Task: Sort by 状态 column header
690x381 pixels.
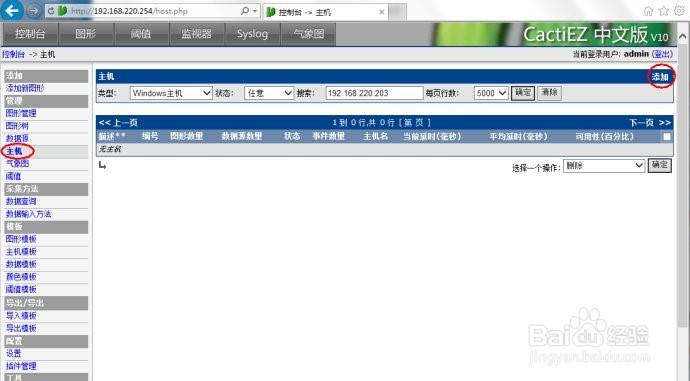Action: click(292, 136)
